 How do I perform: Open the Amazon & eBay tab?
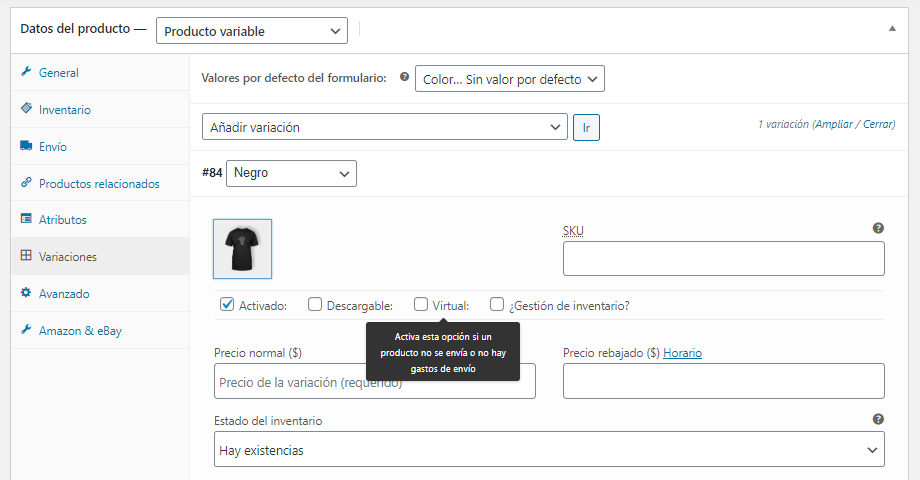pos(80,330)
